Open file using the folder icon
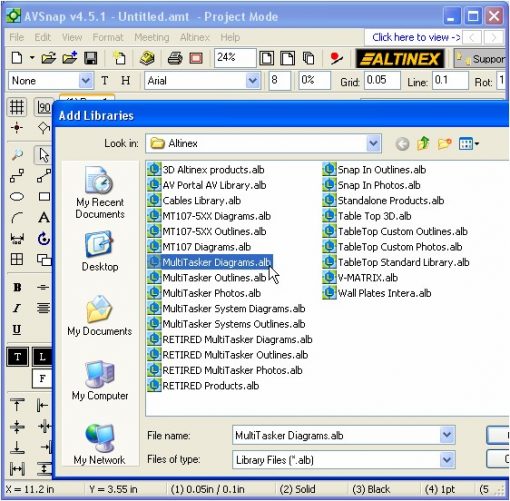 [x=48, y=58]
